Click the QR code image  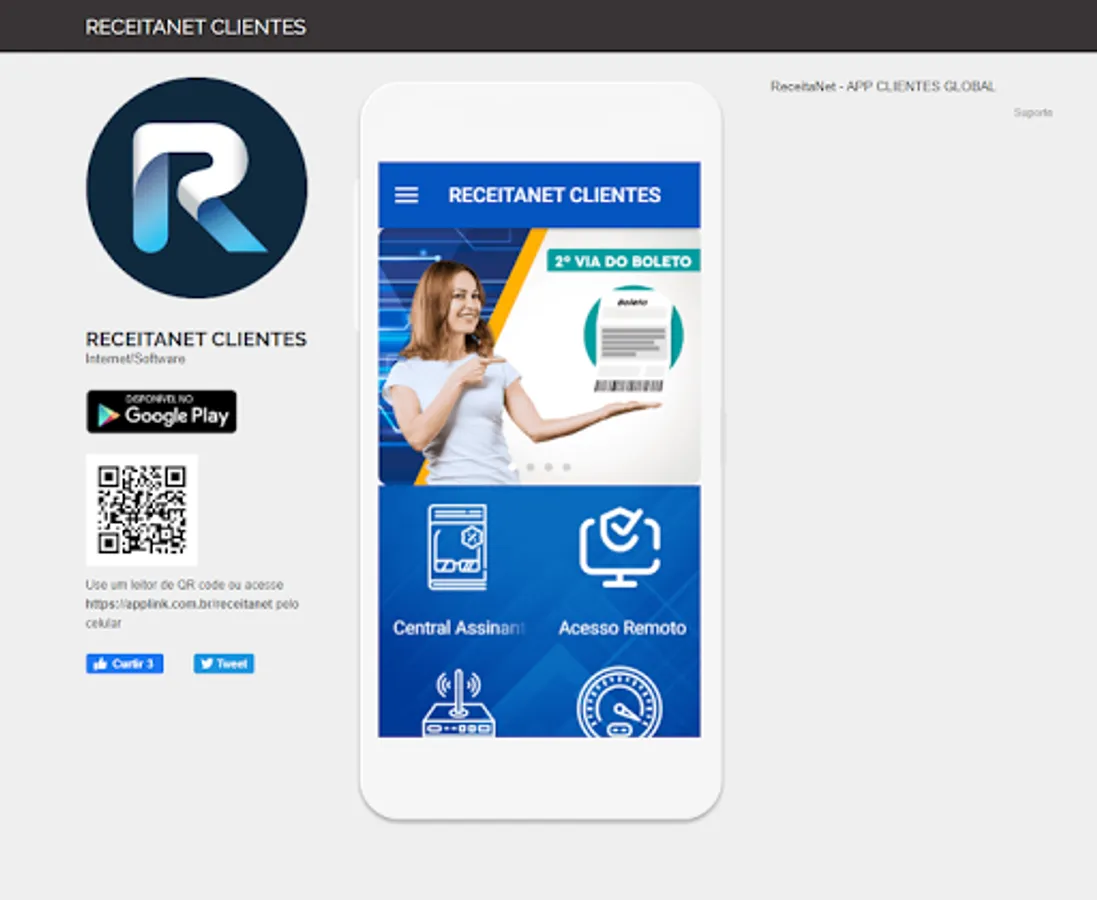tap(141, 509)
